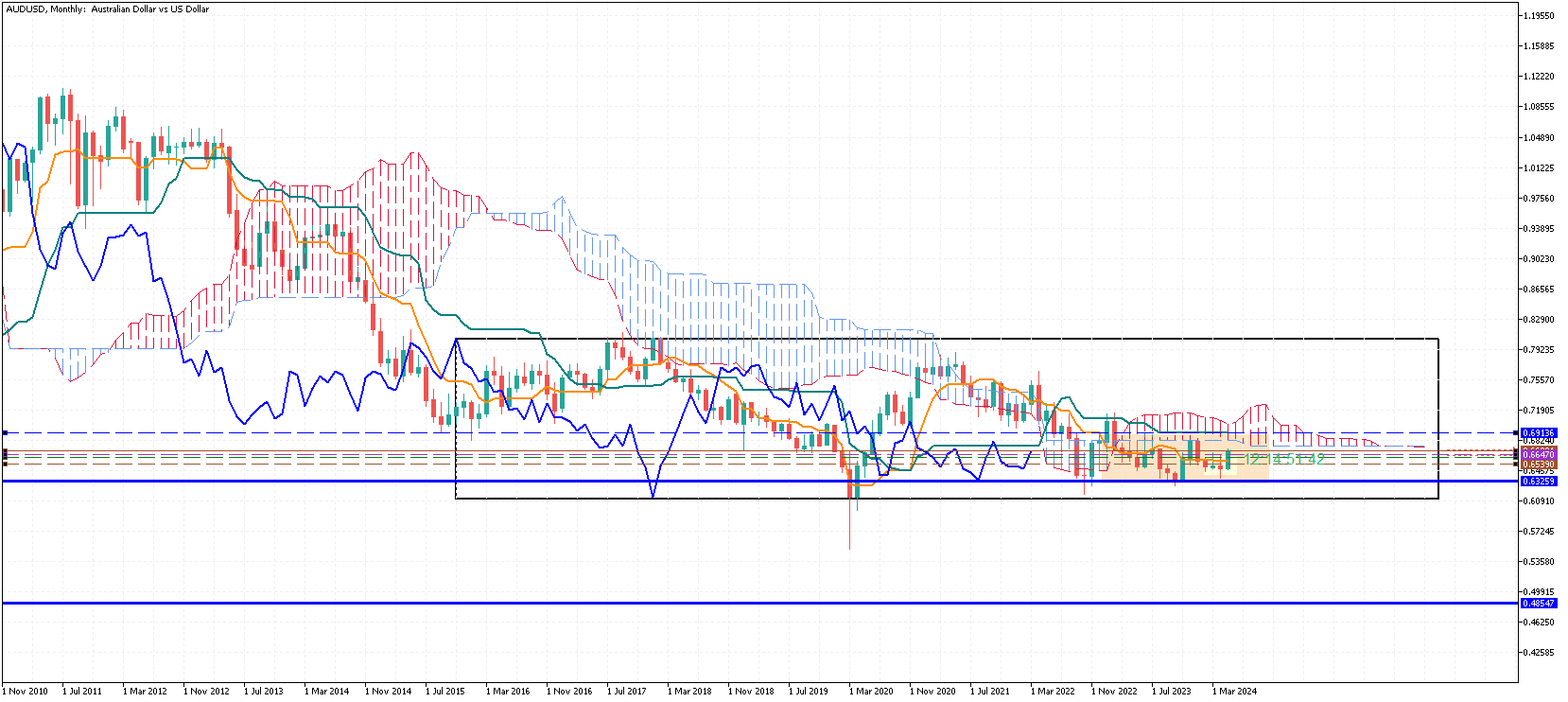Select the thick blue line near 0.48547
Viewport: 1568px width, 702px height.
(x=757, y=603)
